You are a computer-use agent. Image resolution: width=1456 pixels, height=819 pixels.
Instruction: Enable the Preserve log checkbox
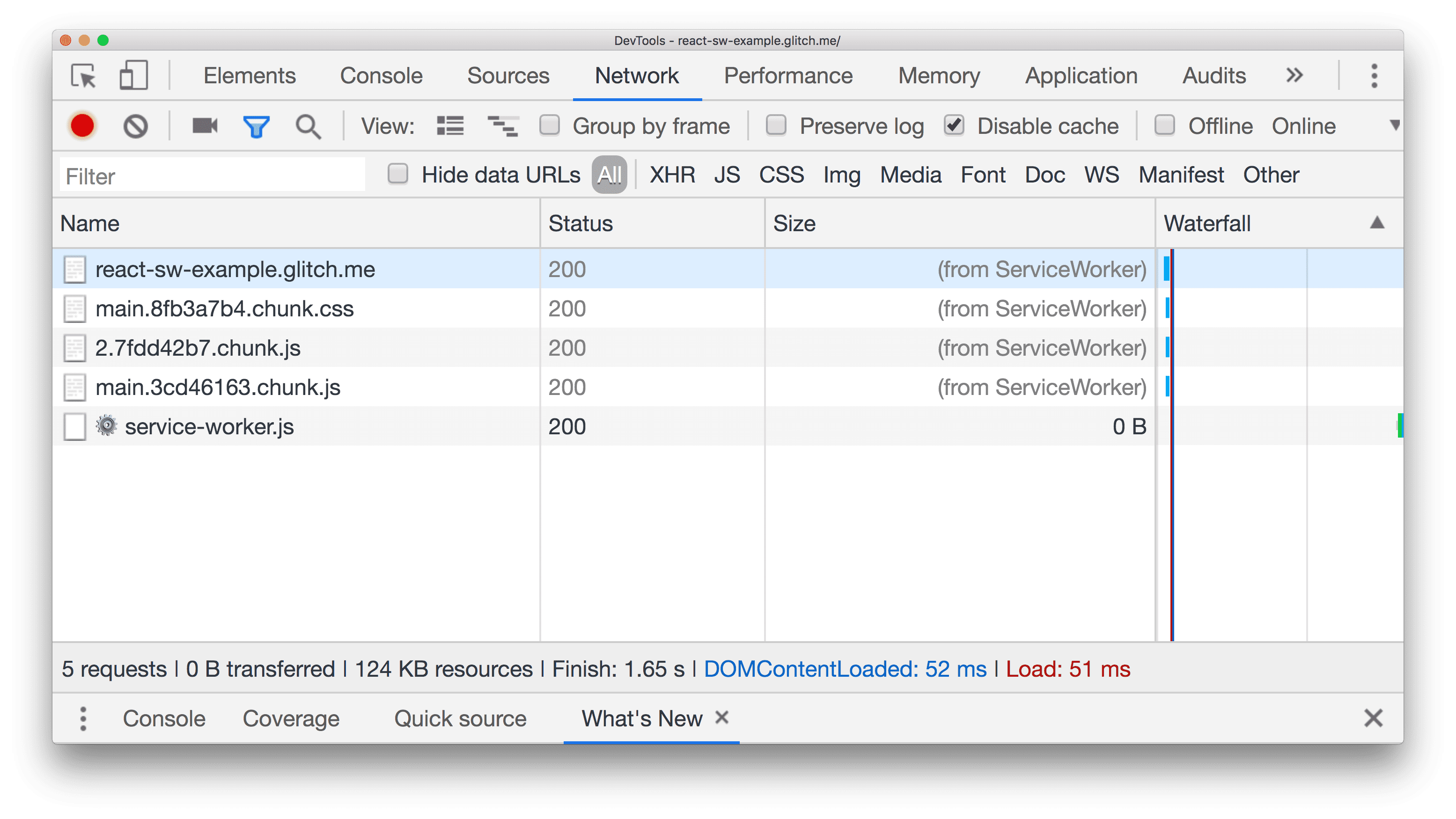pyautogui.click(x=775, y=126)
